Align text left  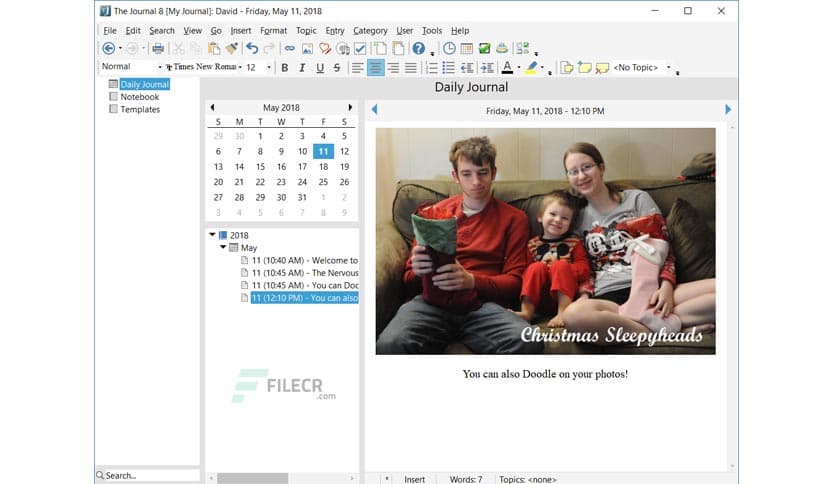pyautogui.click(x=357, y=68)
